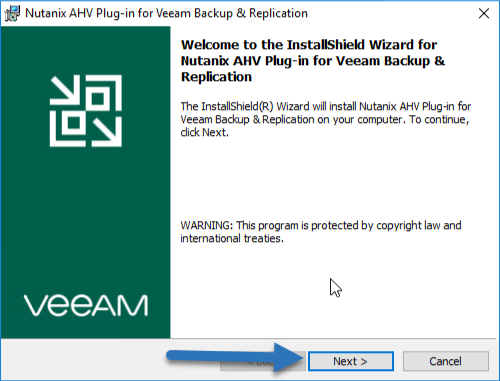Click the blue annotation arrow pointing to Next
The image size is (500, 381).
[235, 357]
